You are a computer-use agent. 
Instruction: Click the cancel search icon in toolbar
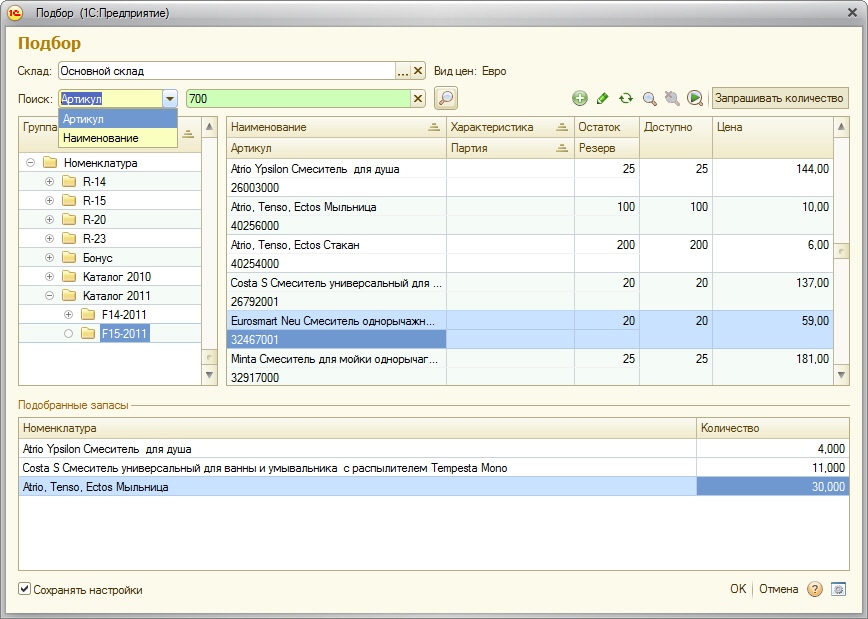click(x=672, y=98)
